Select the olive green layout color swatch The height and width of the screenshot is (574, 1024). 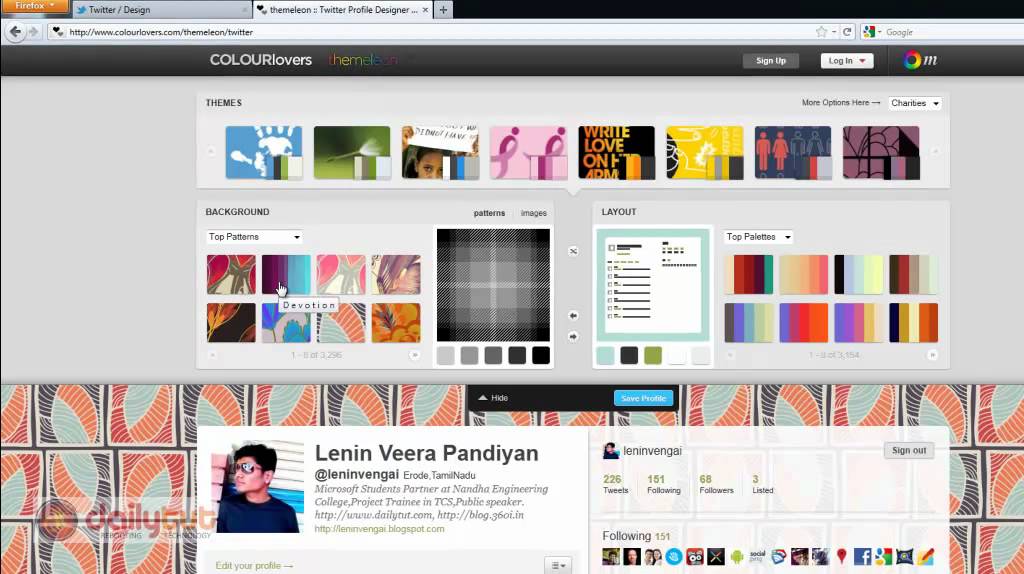653,356
